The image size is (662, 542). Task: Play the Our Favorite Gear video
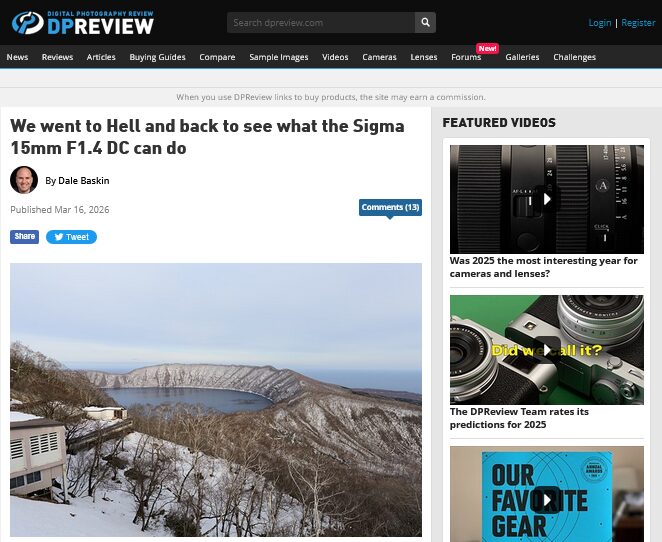547,499
